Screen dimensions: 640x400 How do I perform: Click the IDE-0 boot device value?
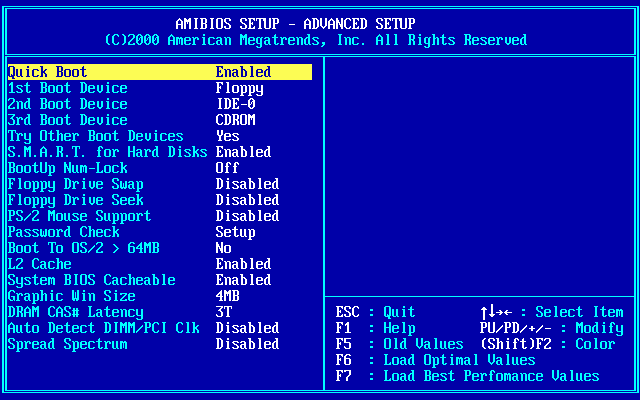[x=236, y=104]
